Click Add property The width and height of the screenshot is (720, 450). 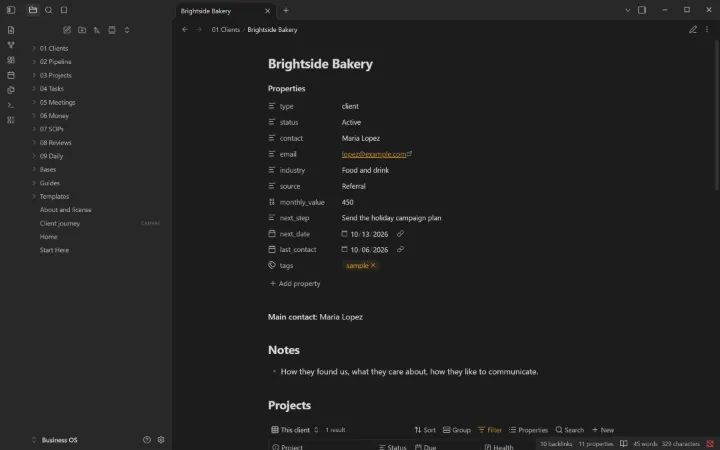click(295, 284)
